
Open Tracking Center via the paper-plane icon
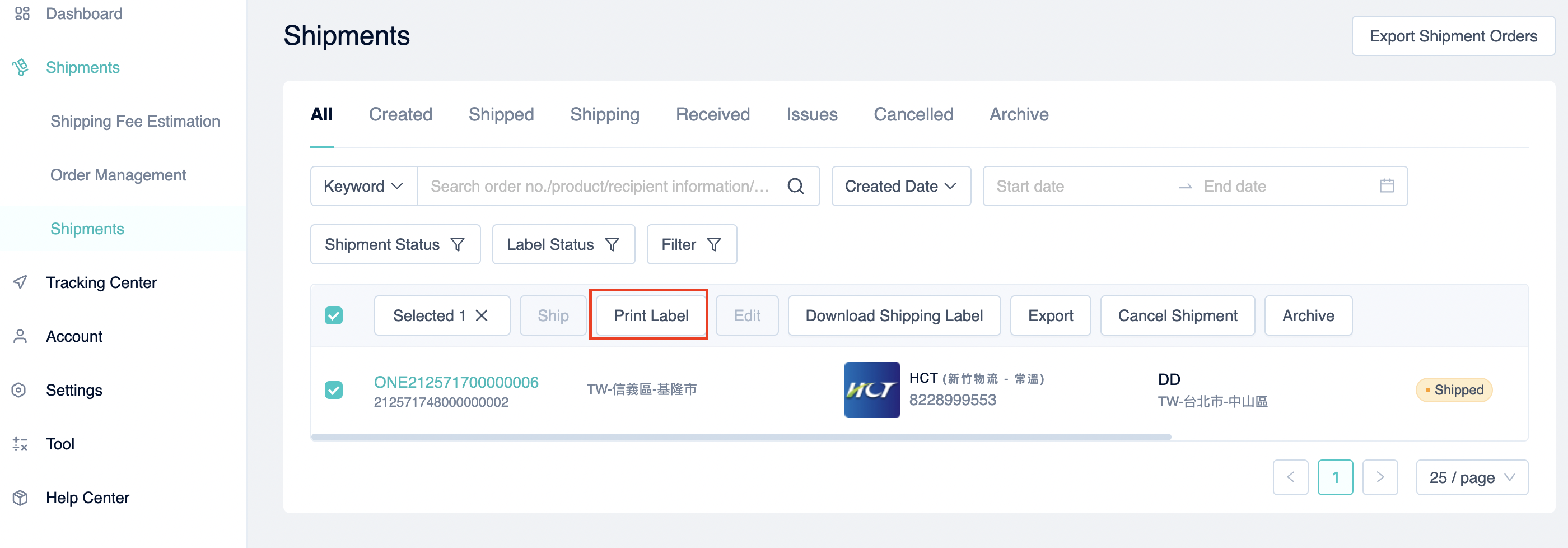[x=20, y=282]
